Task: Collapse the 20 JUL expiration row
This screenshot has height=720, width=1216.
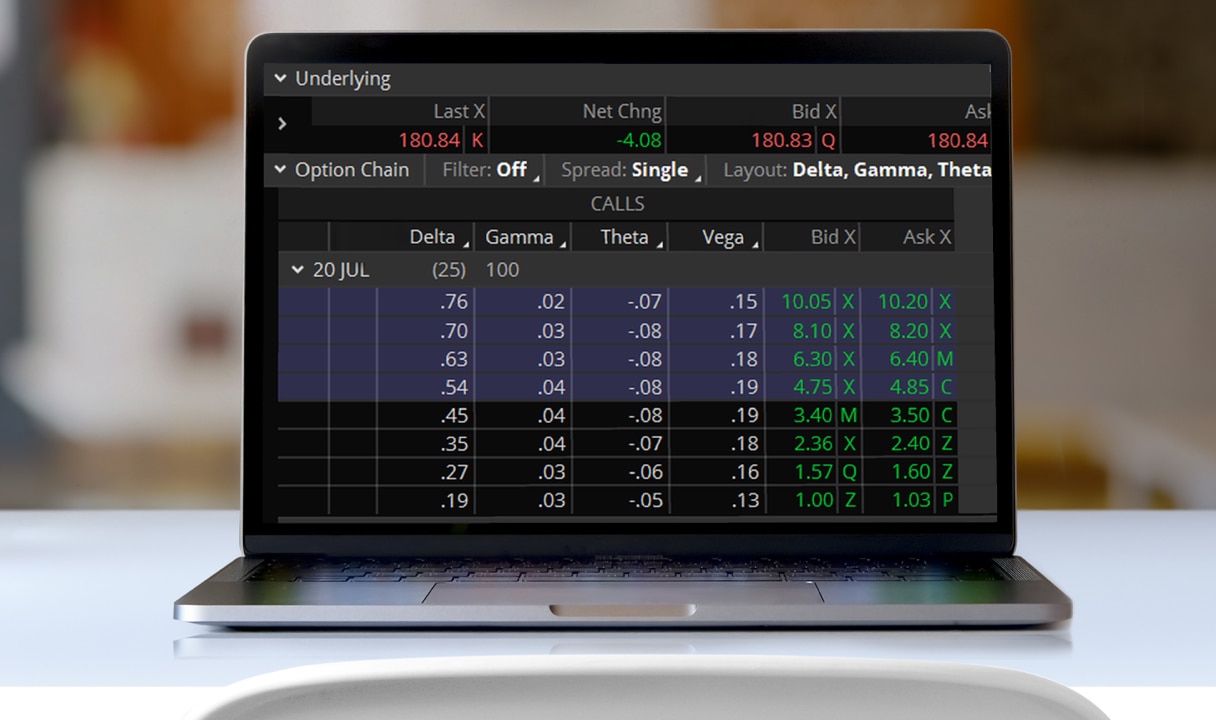Action: [x=297, y=270]
